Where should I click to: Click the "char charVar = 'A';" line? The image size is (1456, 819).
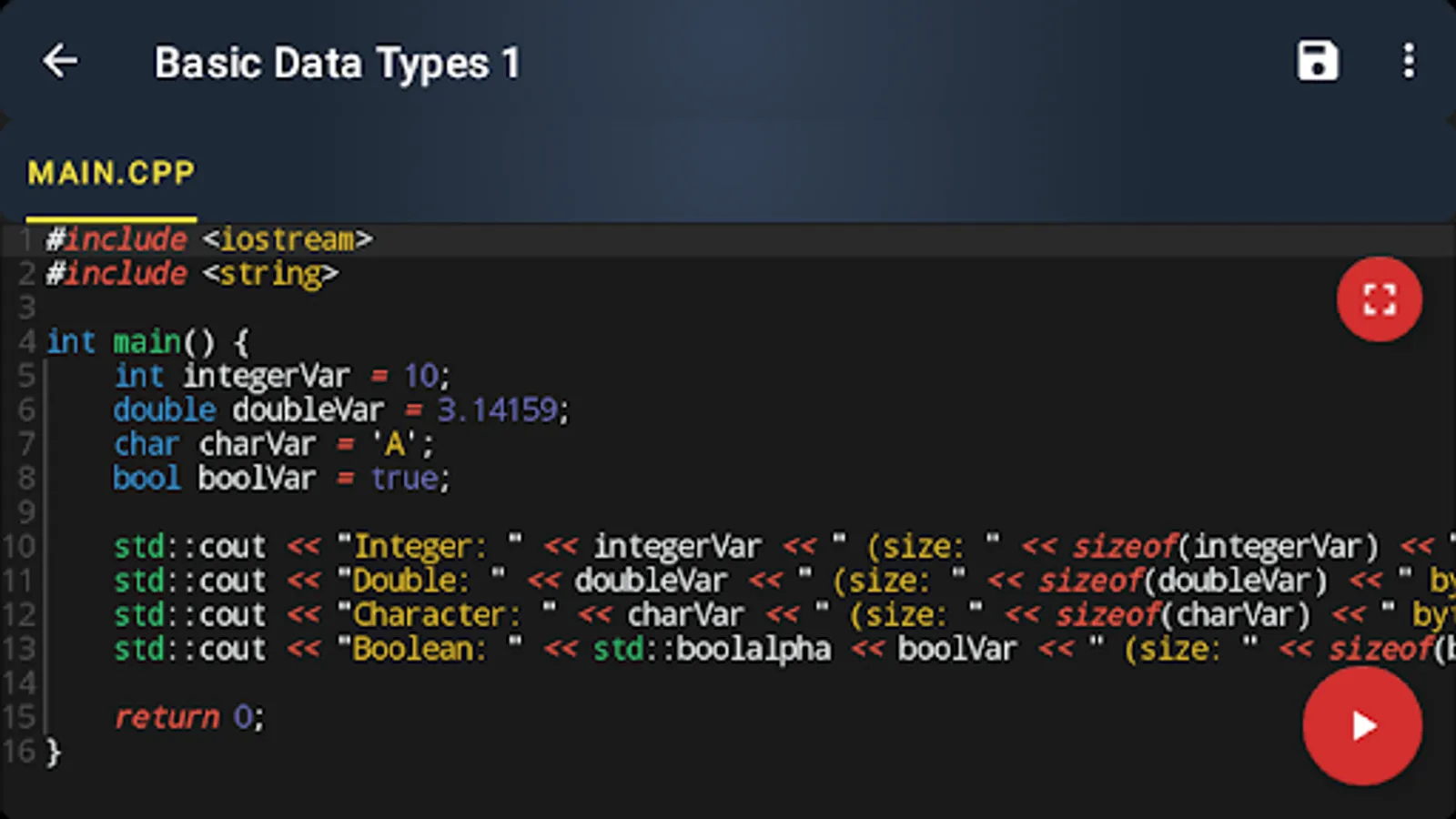[274, 444]
